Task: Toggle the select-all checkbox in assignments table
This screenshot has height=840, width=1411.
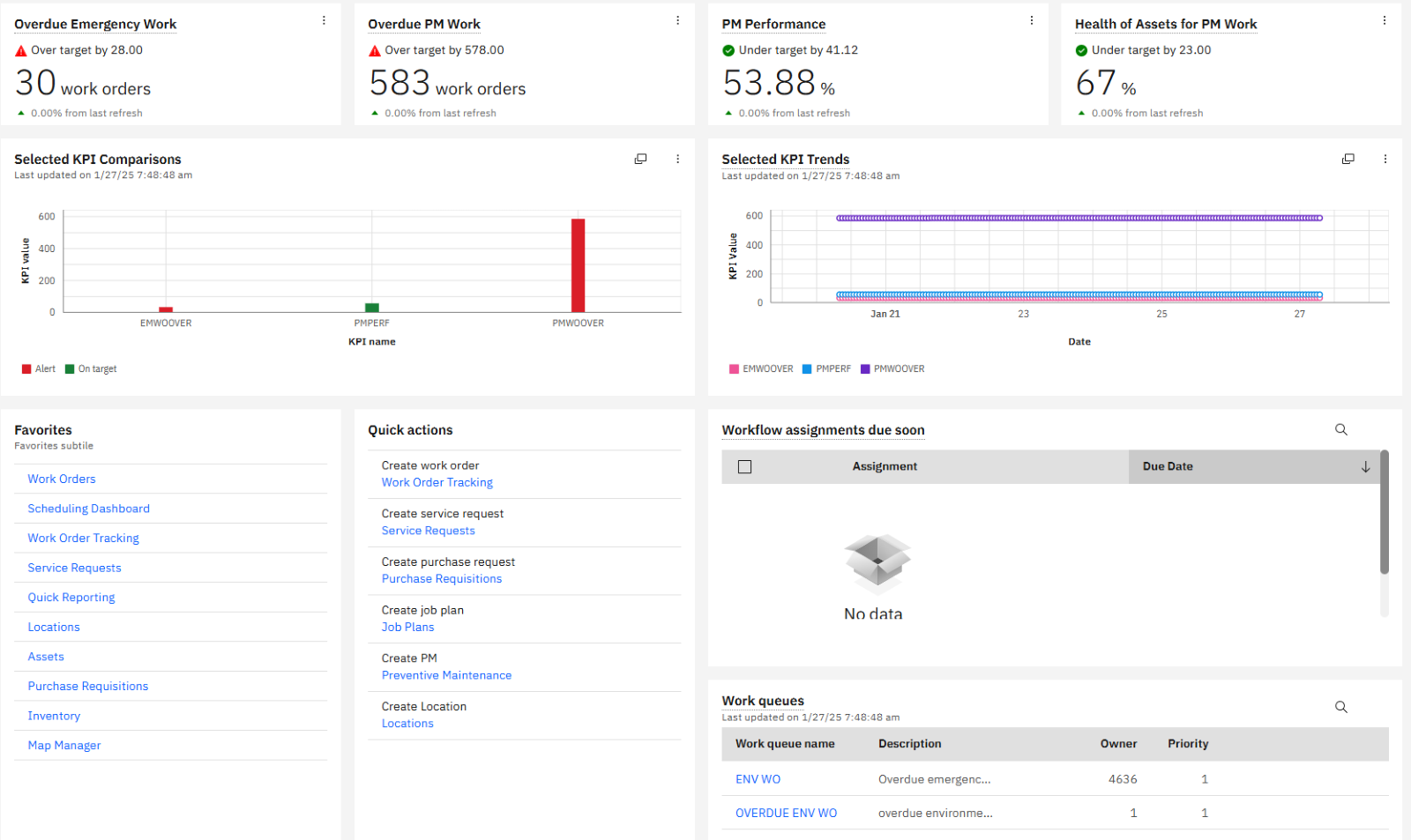Action: pyautogui.click(x=744, y=466)
